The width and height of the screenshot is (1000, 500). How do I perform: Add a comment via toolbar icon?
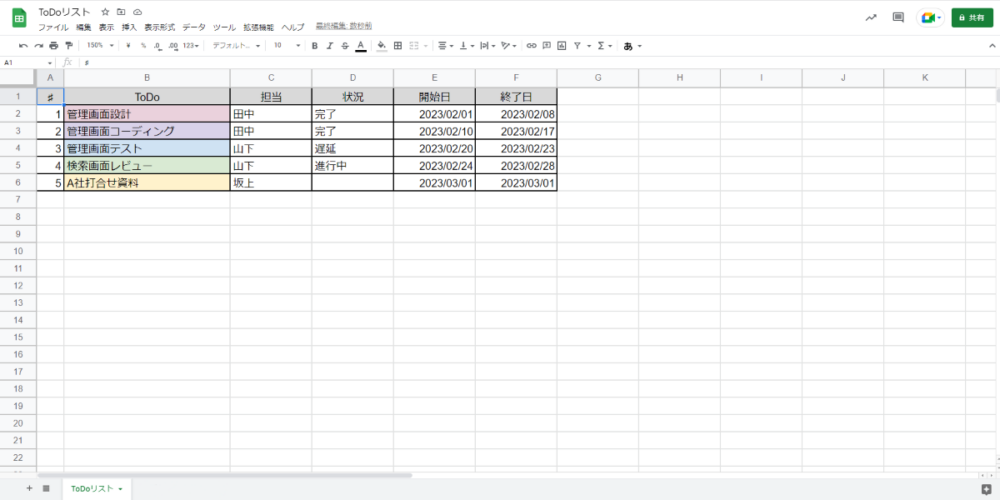pyautogui.click(x=546, y=45)
